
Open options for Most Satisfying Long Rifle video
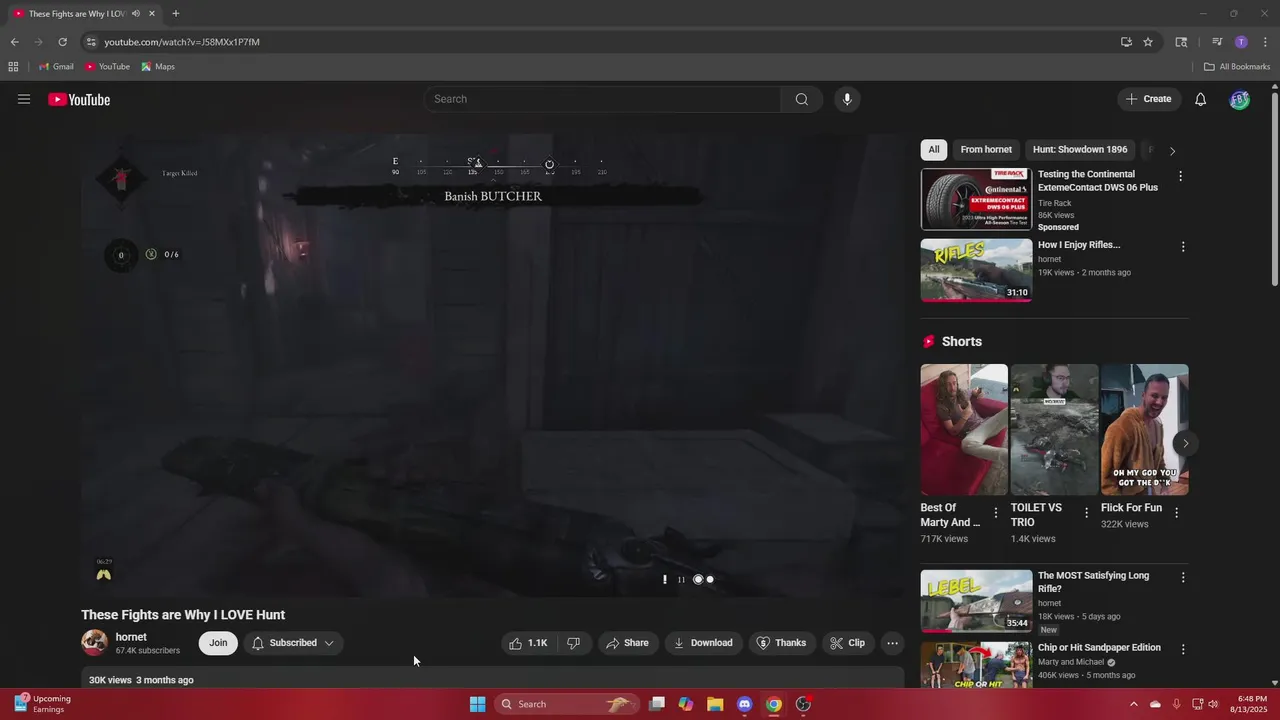click(x=1183, y=577)
